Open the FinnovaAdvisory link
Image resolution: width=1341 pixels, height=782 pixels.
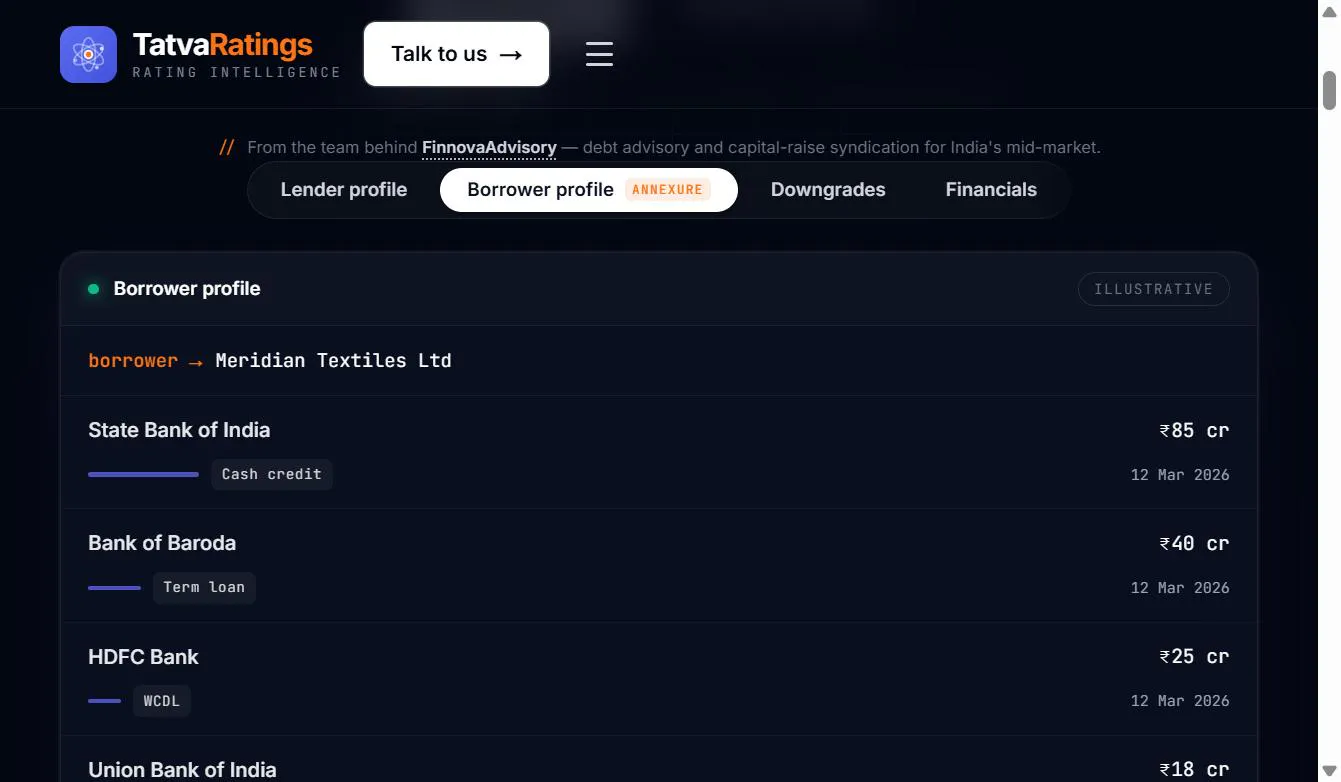489,147
